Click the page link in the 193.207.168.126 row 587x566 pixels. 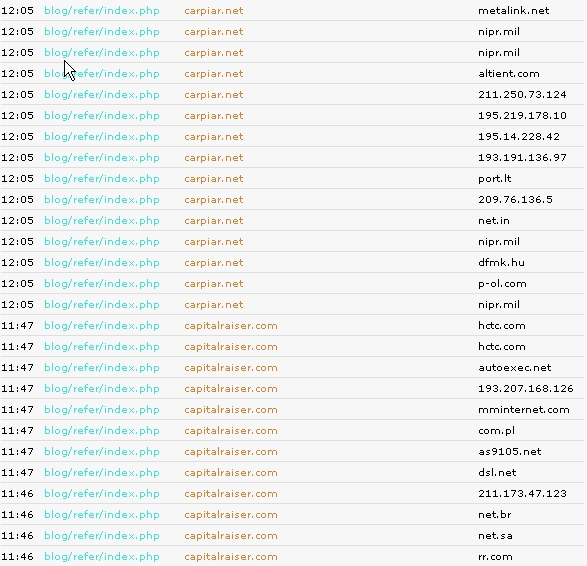click(102, 389)
